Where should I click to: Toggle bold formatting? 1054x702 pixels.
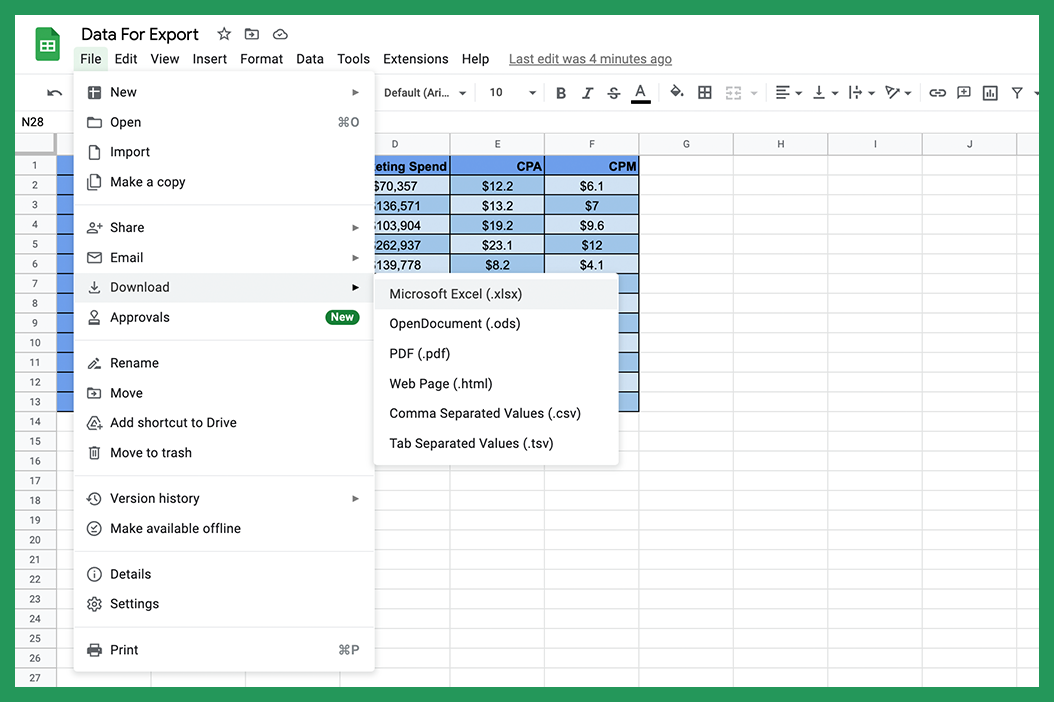[x=561, y=92]
